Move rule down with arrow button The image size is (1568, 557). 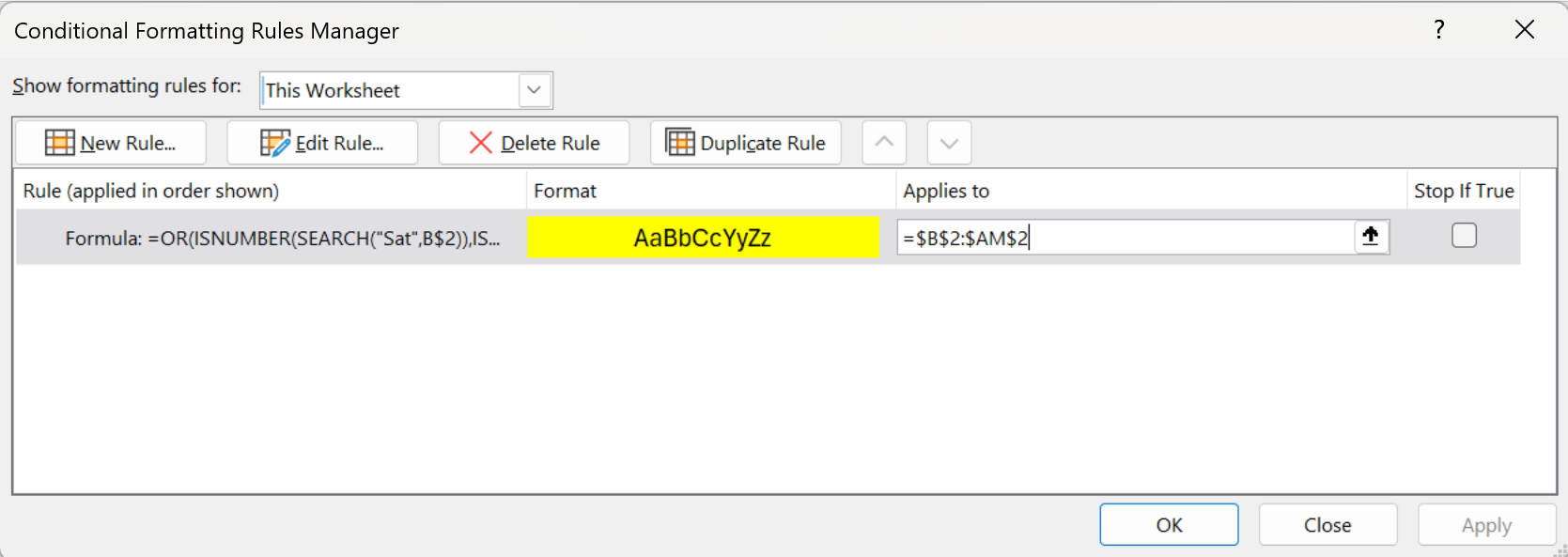point(949,143)
